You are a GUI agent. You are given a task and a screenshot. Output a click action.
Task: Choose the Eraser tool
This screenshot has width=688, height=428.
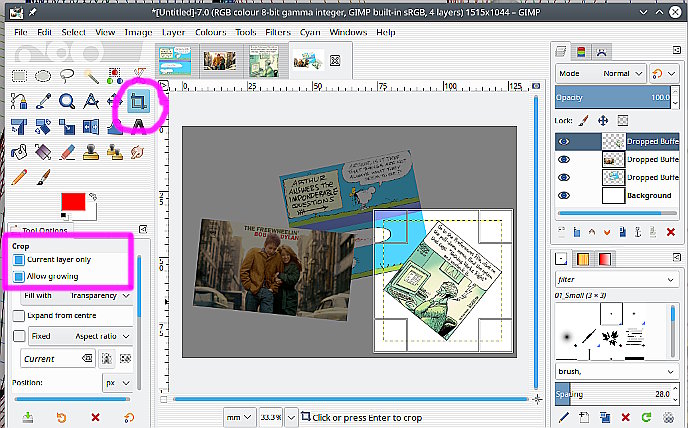point(67,152)
